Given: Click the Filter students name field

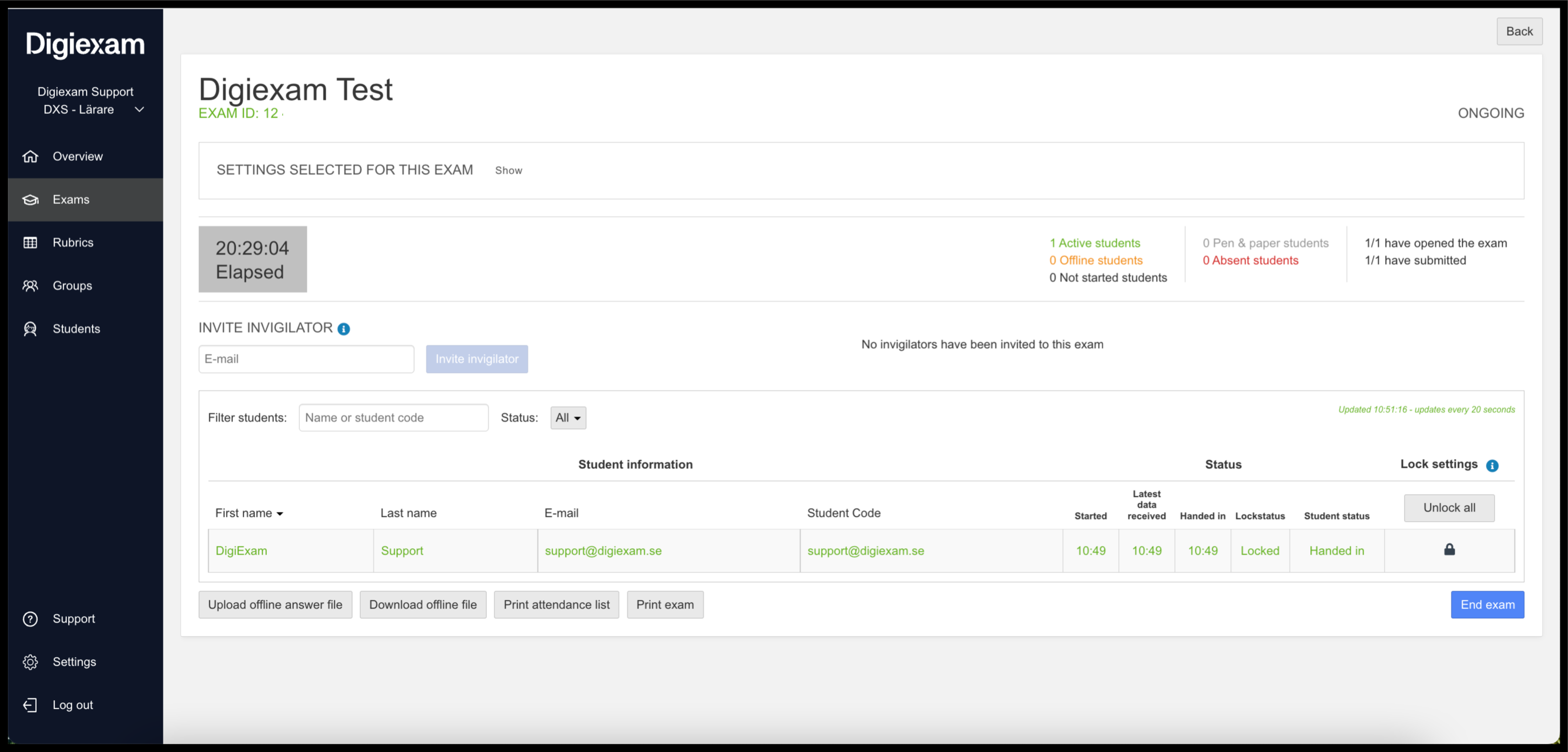Looking at the screenshot, I should coord(393,418).
